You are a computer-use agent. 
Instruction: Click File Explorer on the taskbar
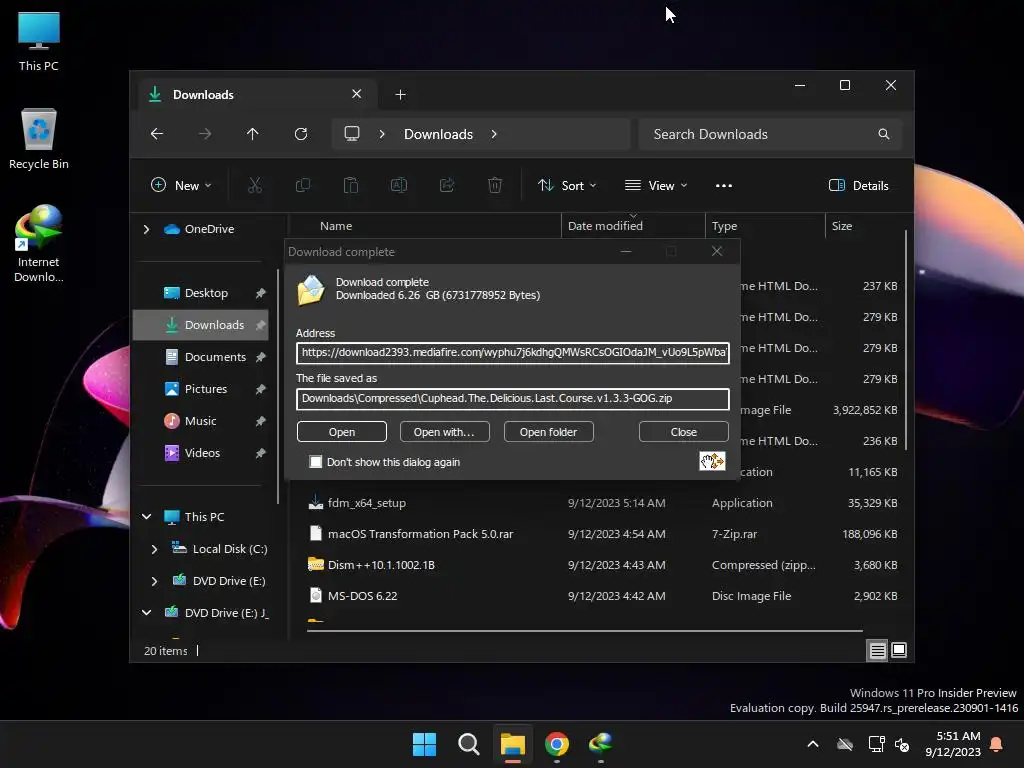coord(513,744)
